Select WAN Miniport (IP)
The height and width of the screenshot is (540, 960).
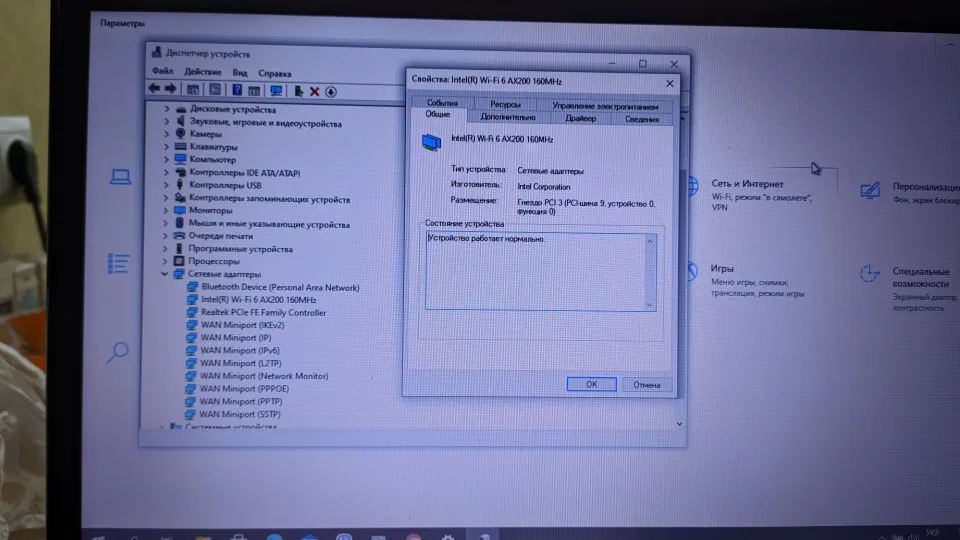[x=236, y=338]
